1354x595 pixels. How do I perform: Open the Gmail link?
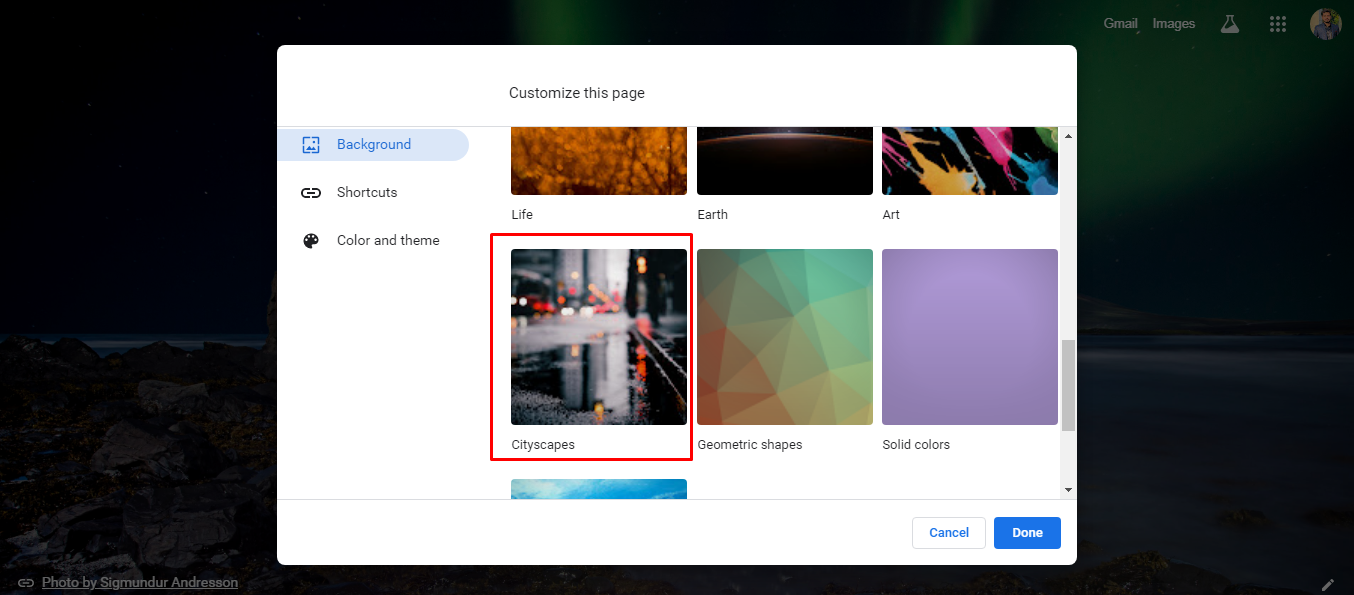tap(1120, 23)
